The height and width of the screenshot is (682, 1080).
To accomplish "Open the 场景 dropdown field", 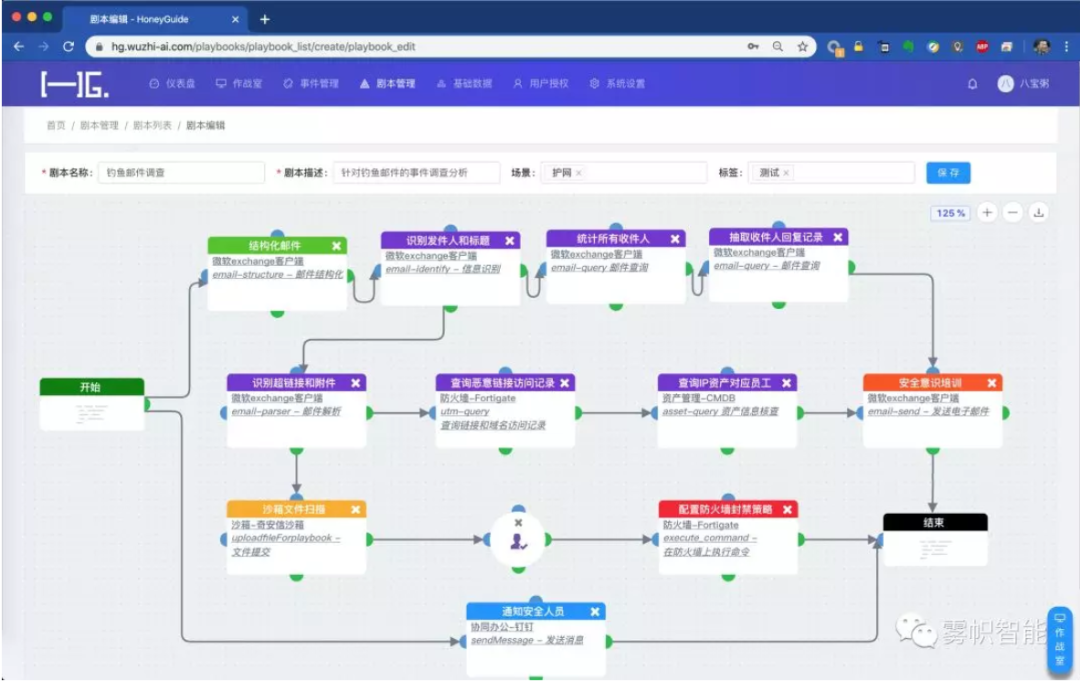I will 640,173.
